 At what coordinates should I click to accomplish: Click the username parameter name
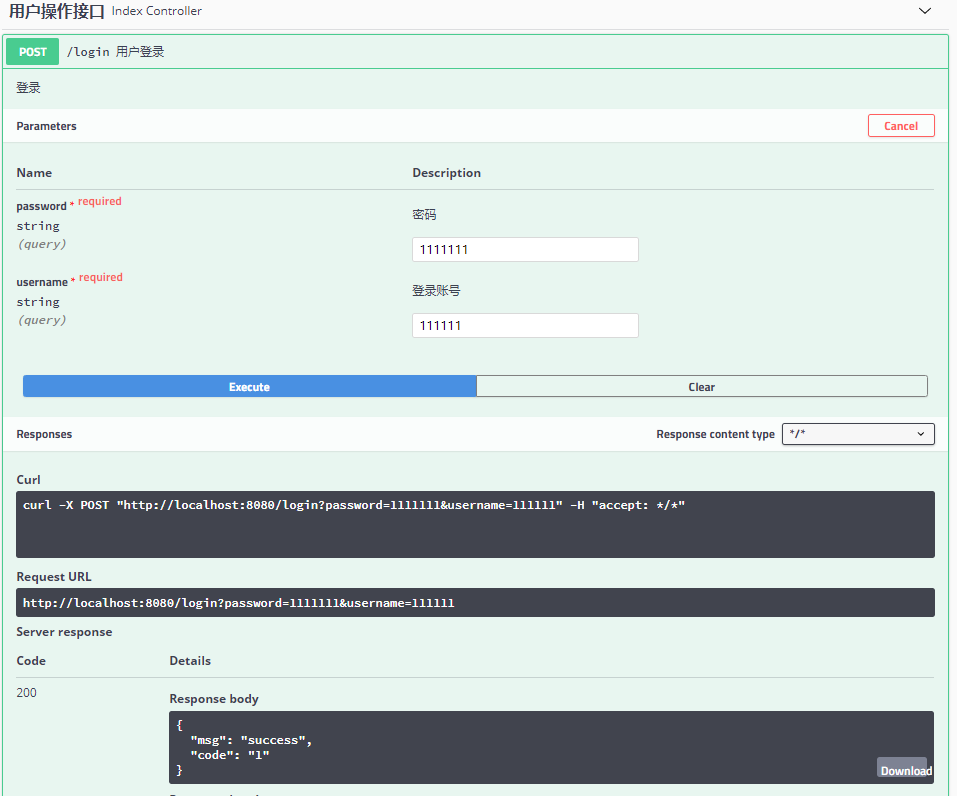click(42, 282)
